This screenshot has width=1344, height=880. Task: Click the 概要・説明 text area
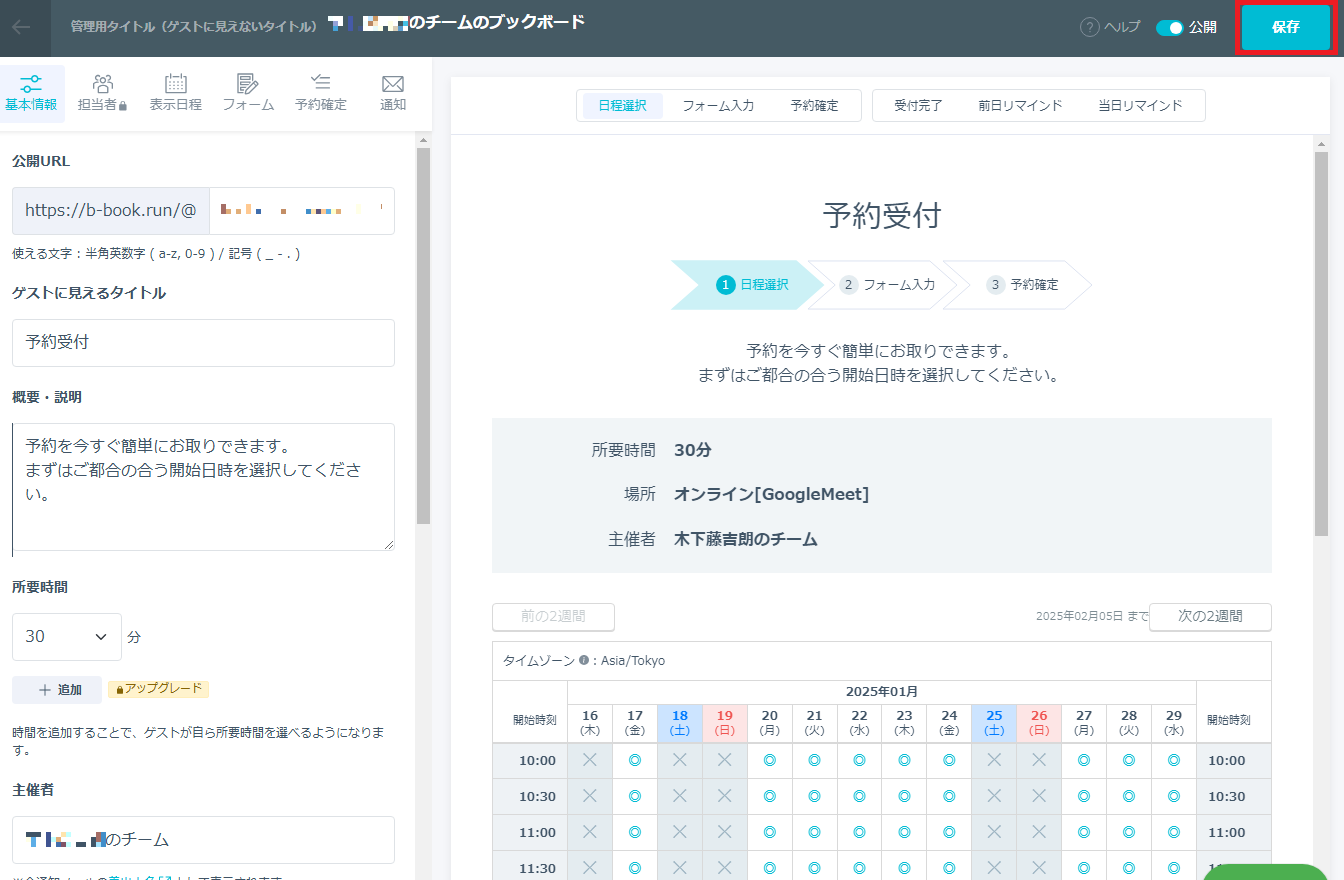point(203,487)
